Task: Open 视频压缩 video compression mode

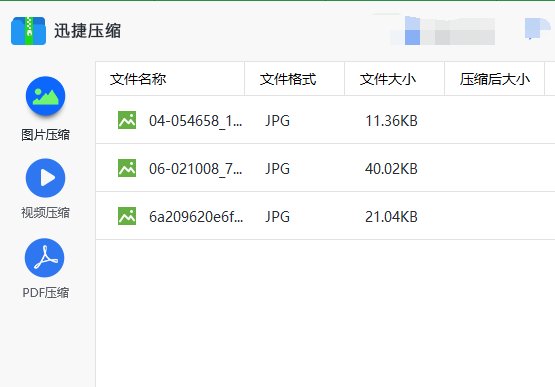Action: 45,178
